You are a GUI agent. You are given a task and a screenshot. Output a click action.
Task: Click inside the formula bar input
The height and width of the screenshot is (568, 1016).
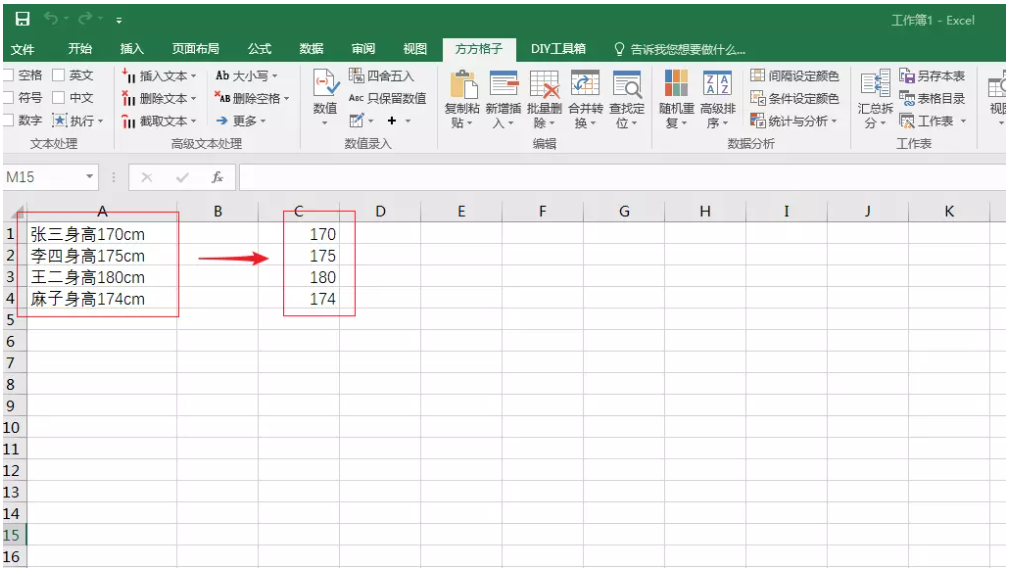(x=620, y=177)
